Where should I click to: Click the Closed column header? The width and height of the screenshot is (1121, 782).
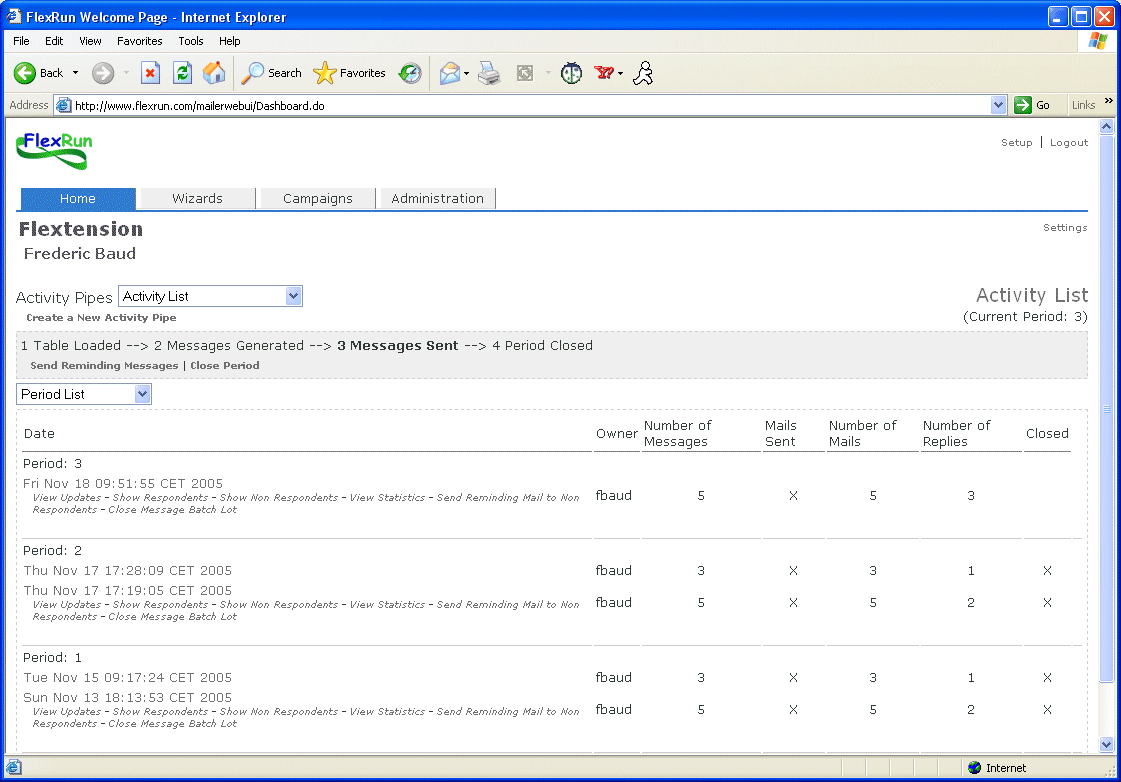coord(1047,434)
